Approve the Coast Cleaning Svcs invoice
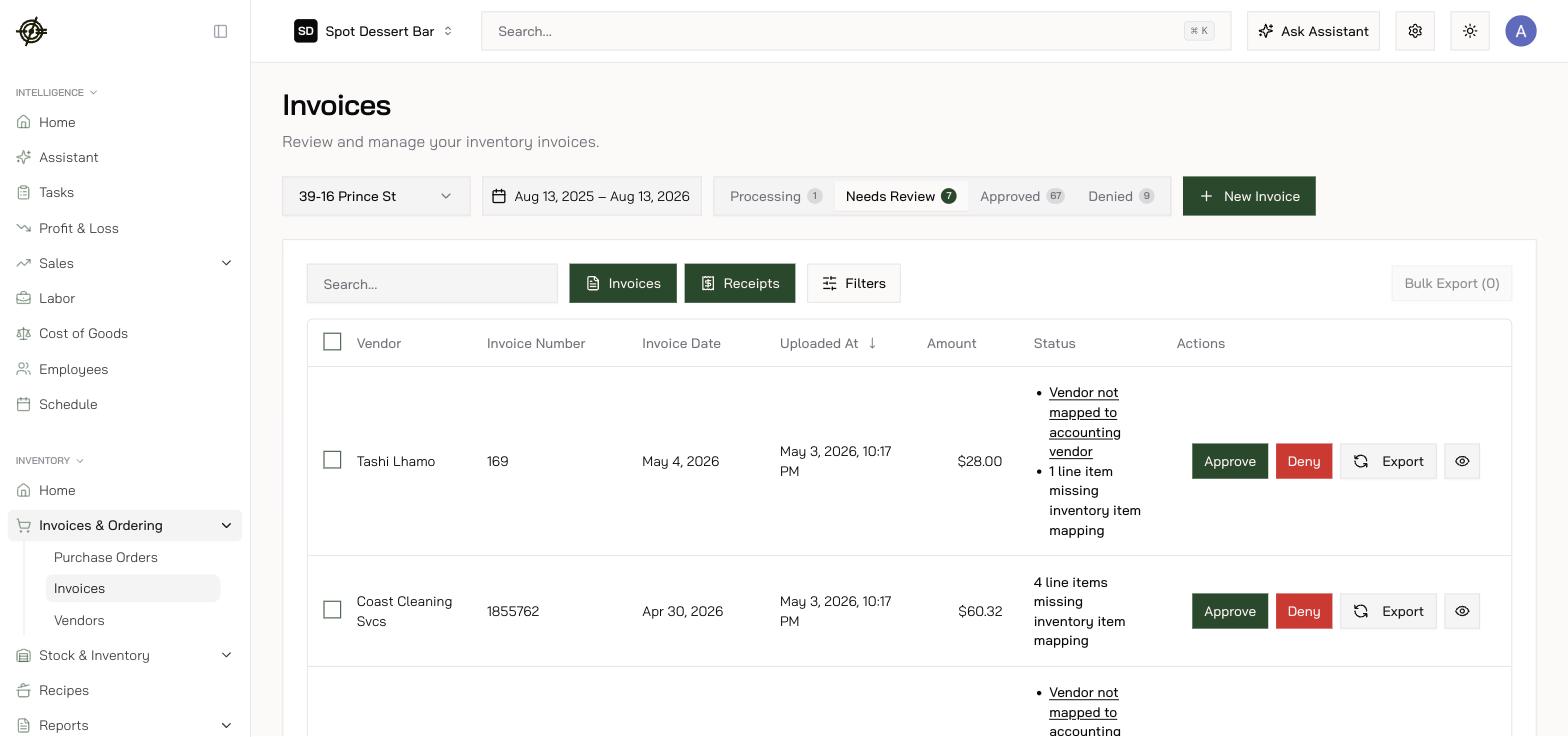The height and width of the screenshot is (737, 1568). click(x=1230, y=611)
